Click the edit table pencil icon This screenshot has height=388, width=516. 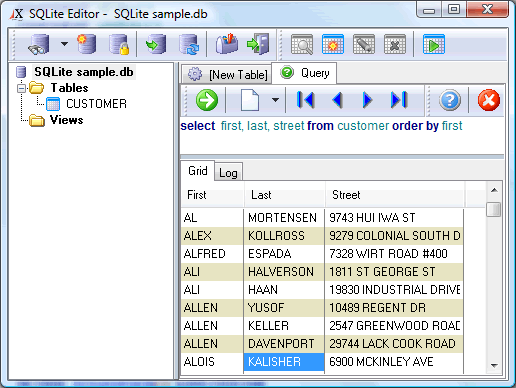point(364,44)
